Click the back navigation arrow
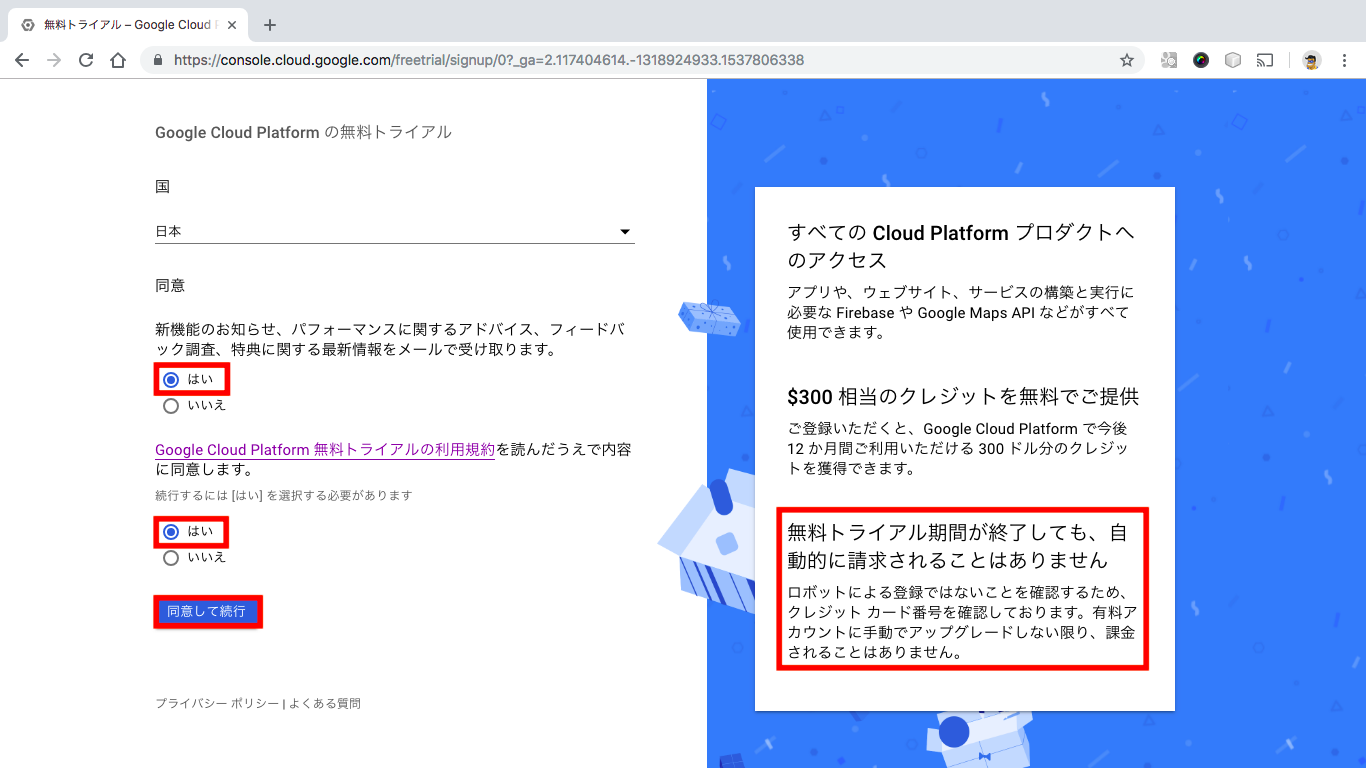 22,60
